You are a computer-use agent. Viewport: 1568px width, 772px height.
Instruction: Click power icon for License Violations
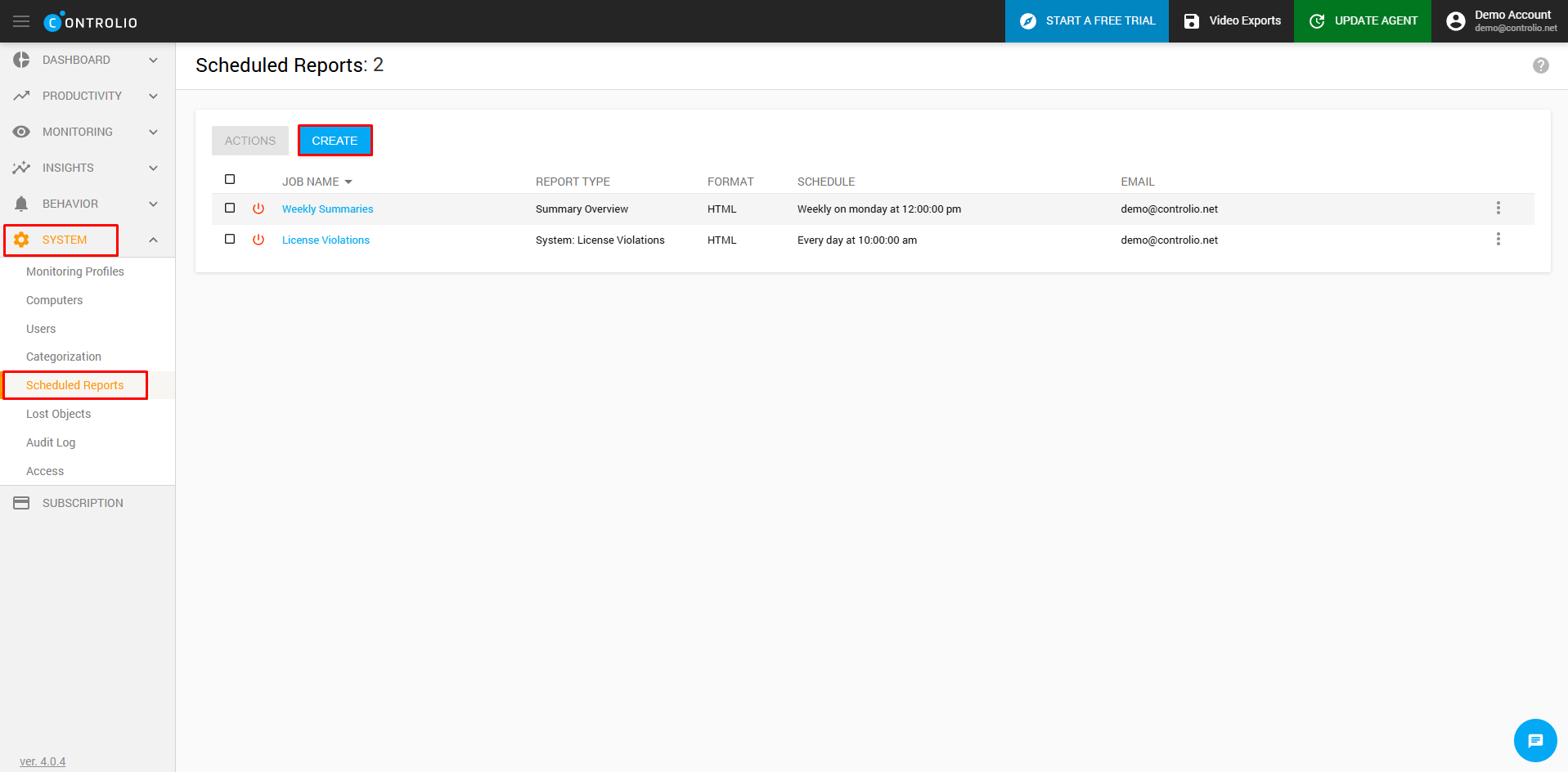pos(258,240)
